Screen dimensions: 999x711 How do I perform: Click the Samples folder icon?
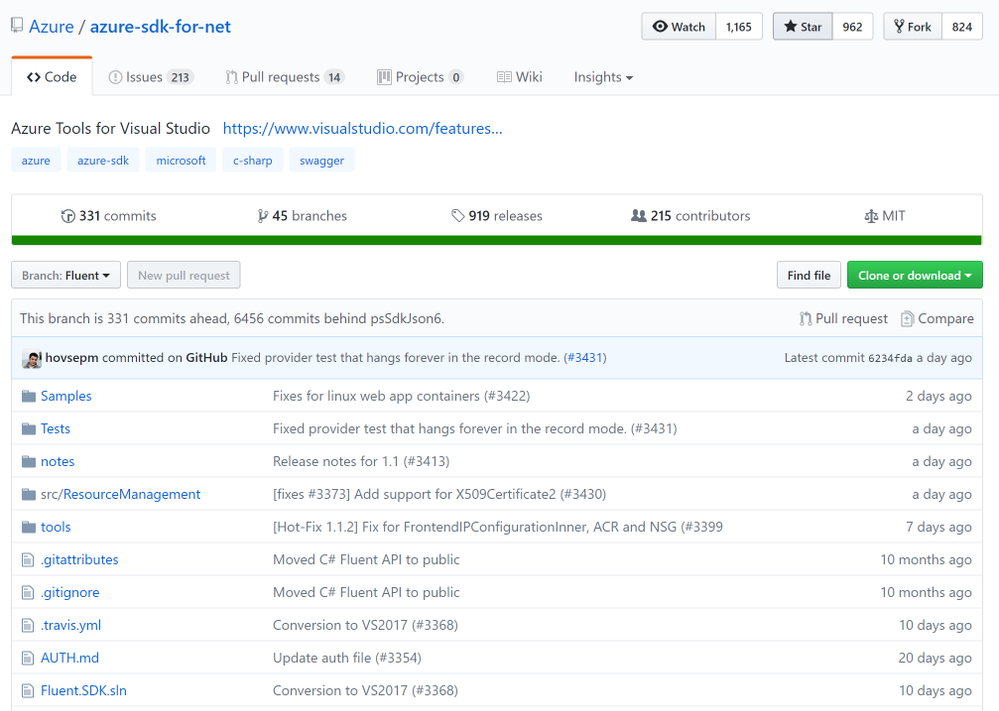[x=28, y=396]
